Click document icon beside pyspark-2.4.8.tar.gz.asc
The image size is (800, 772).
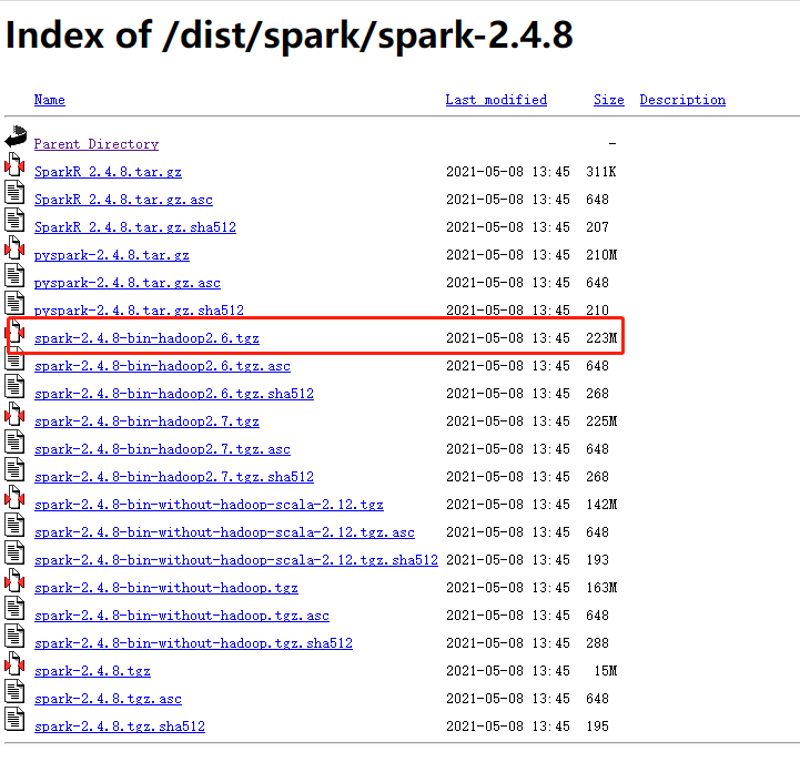coord(15,276)
